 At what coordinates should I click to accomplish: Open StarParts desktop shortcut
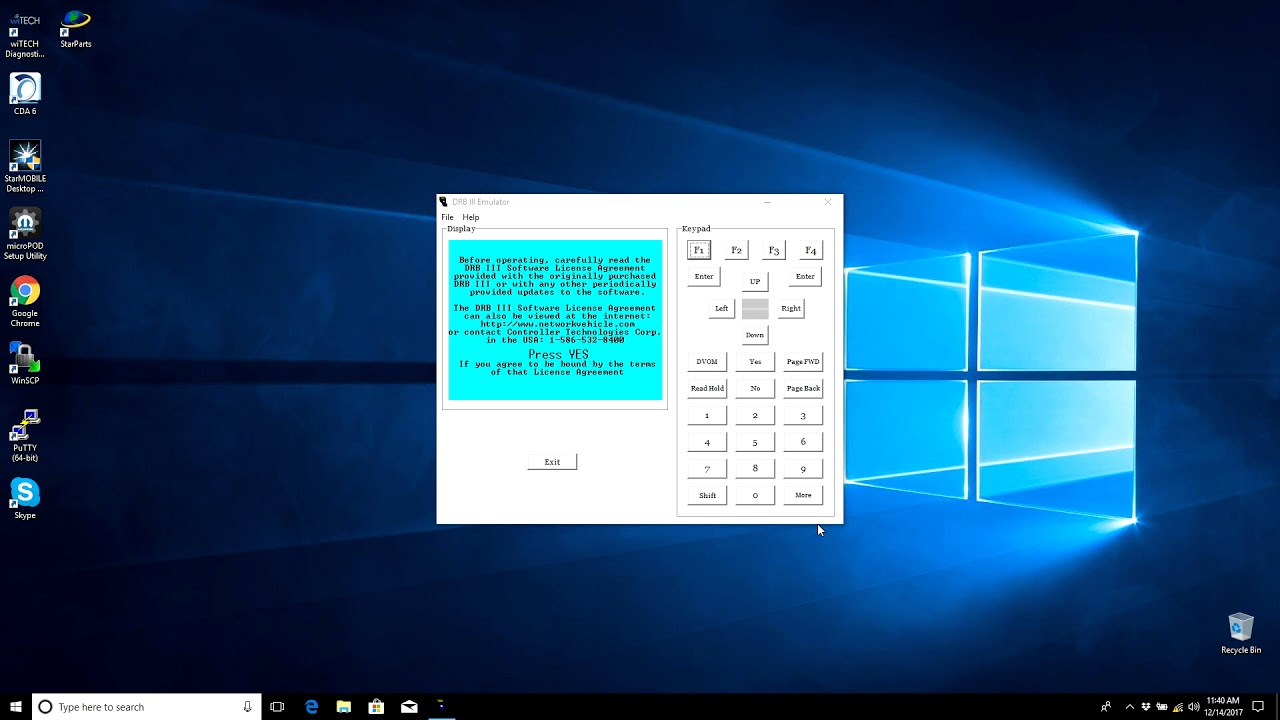click(x=75, y=28)
